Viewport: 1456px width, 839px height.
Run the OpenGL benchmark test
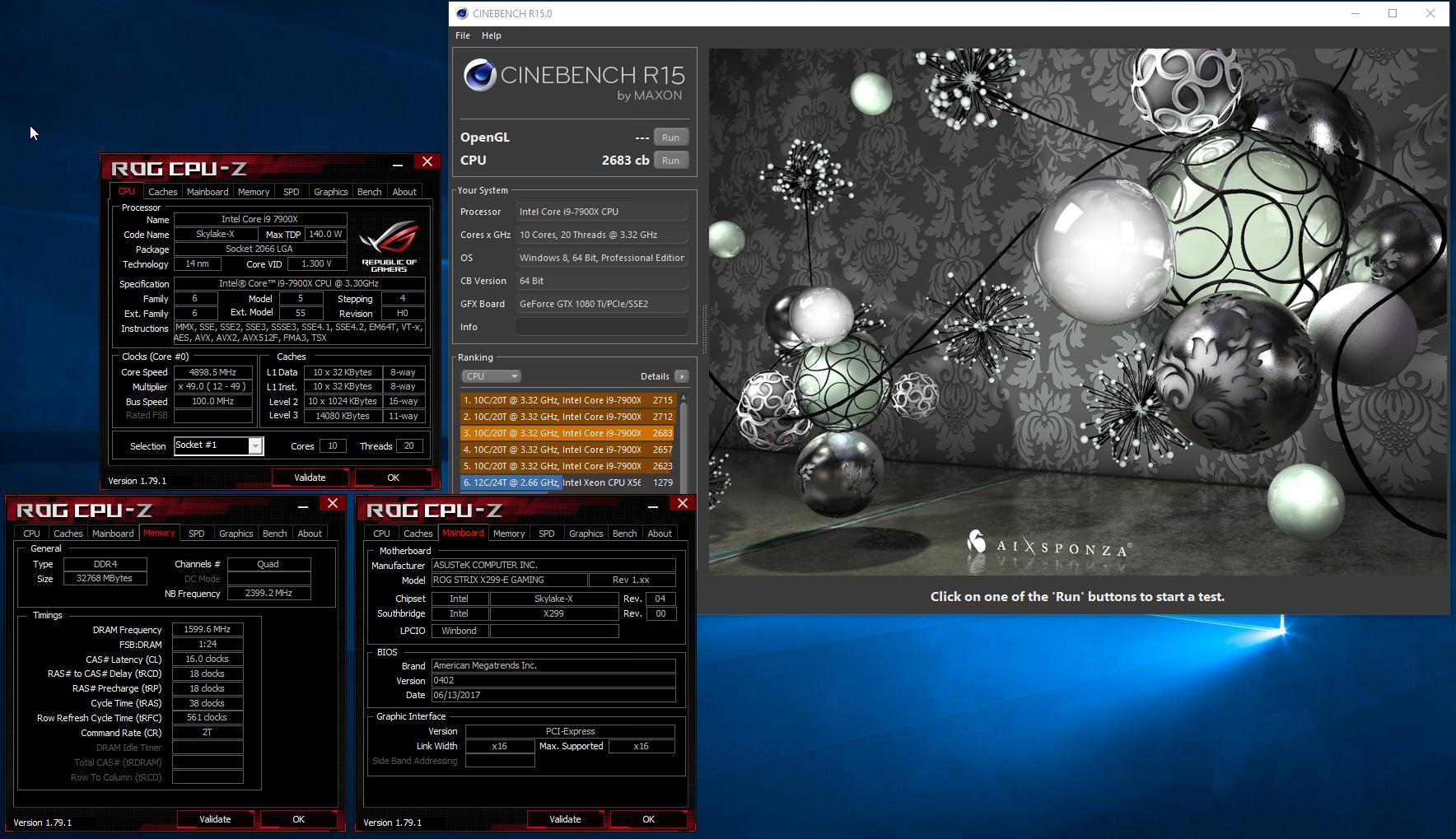pos(671,138)
